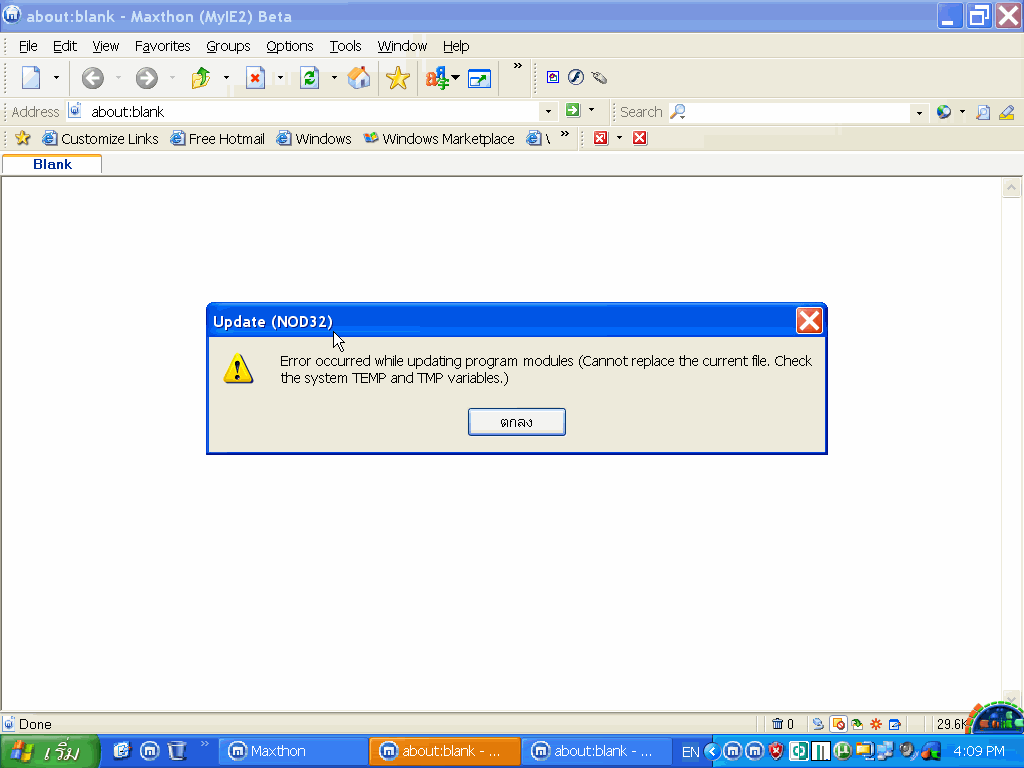Expand the address bar history dropdown
Screen dimensions: 1024x768
(548, 112)
